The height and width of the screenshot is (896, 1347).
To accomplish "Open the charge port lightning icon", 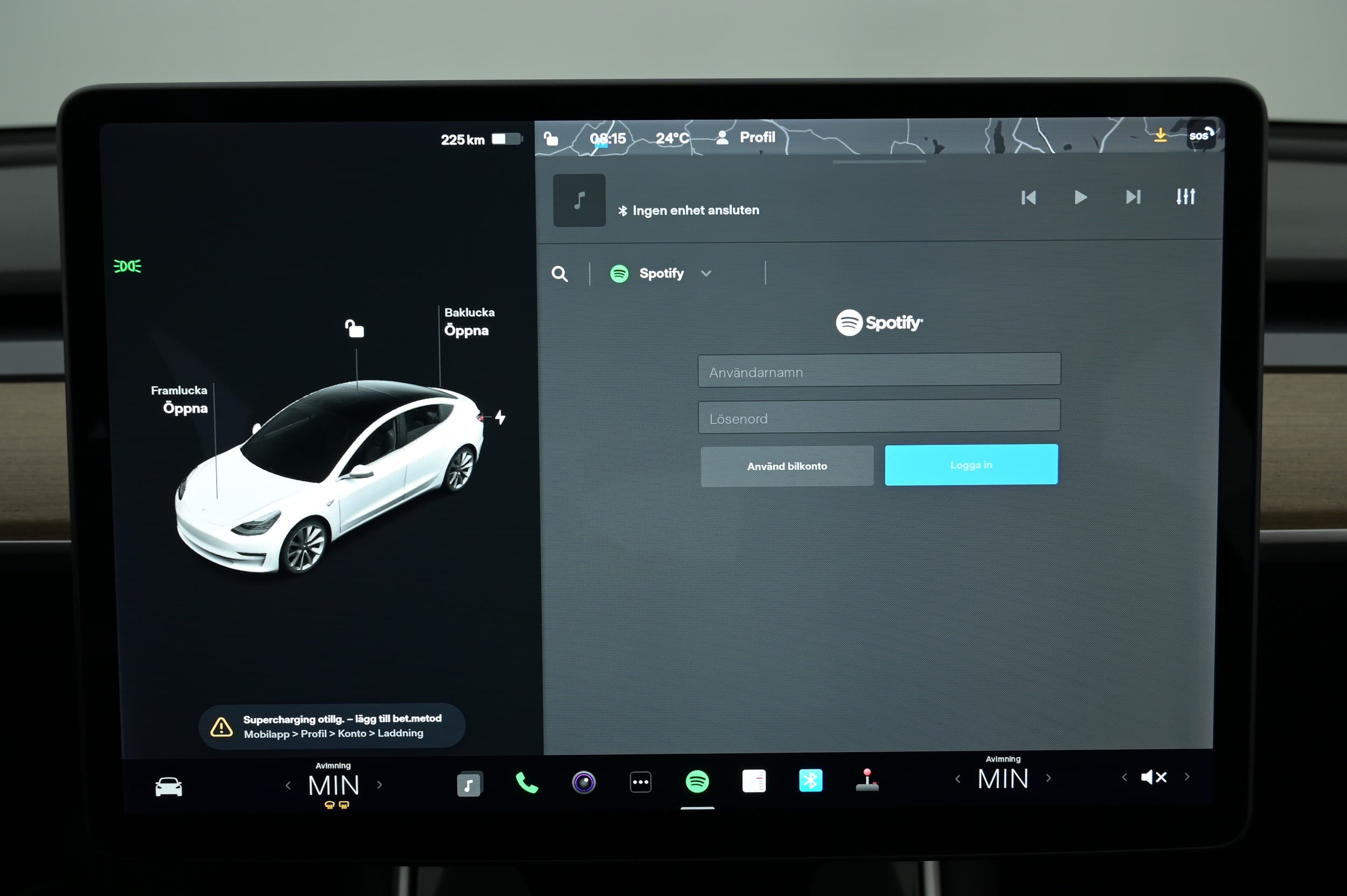I will click(x=500, y=417).
